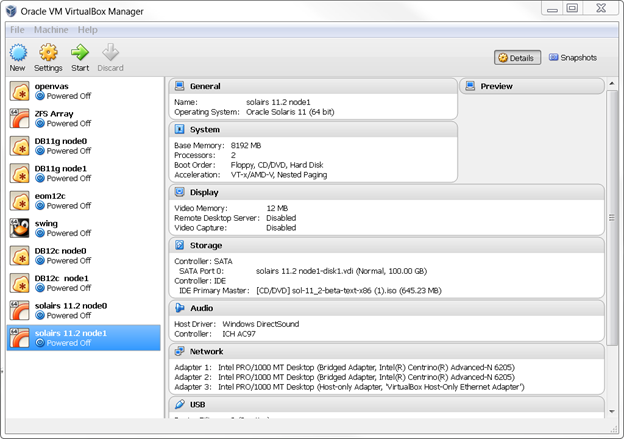Click the Oracle Solaris 11 (64 bit) value
This screenshot has height=439, width=624.
(290, 112)
